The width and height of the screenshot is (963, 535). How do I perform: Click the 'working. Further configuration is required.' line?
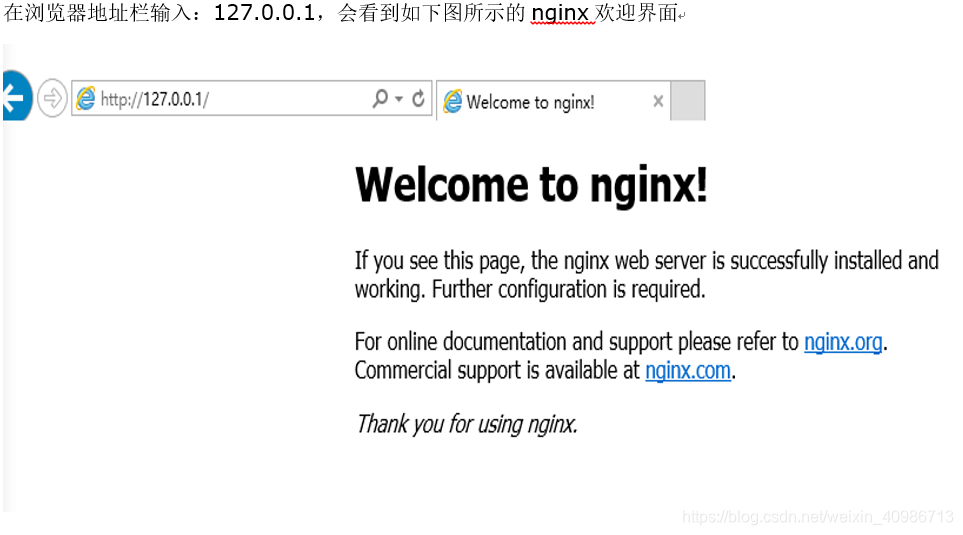pos(530,289)
